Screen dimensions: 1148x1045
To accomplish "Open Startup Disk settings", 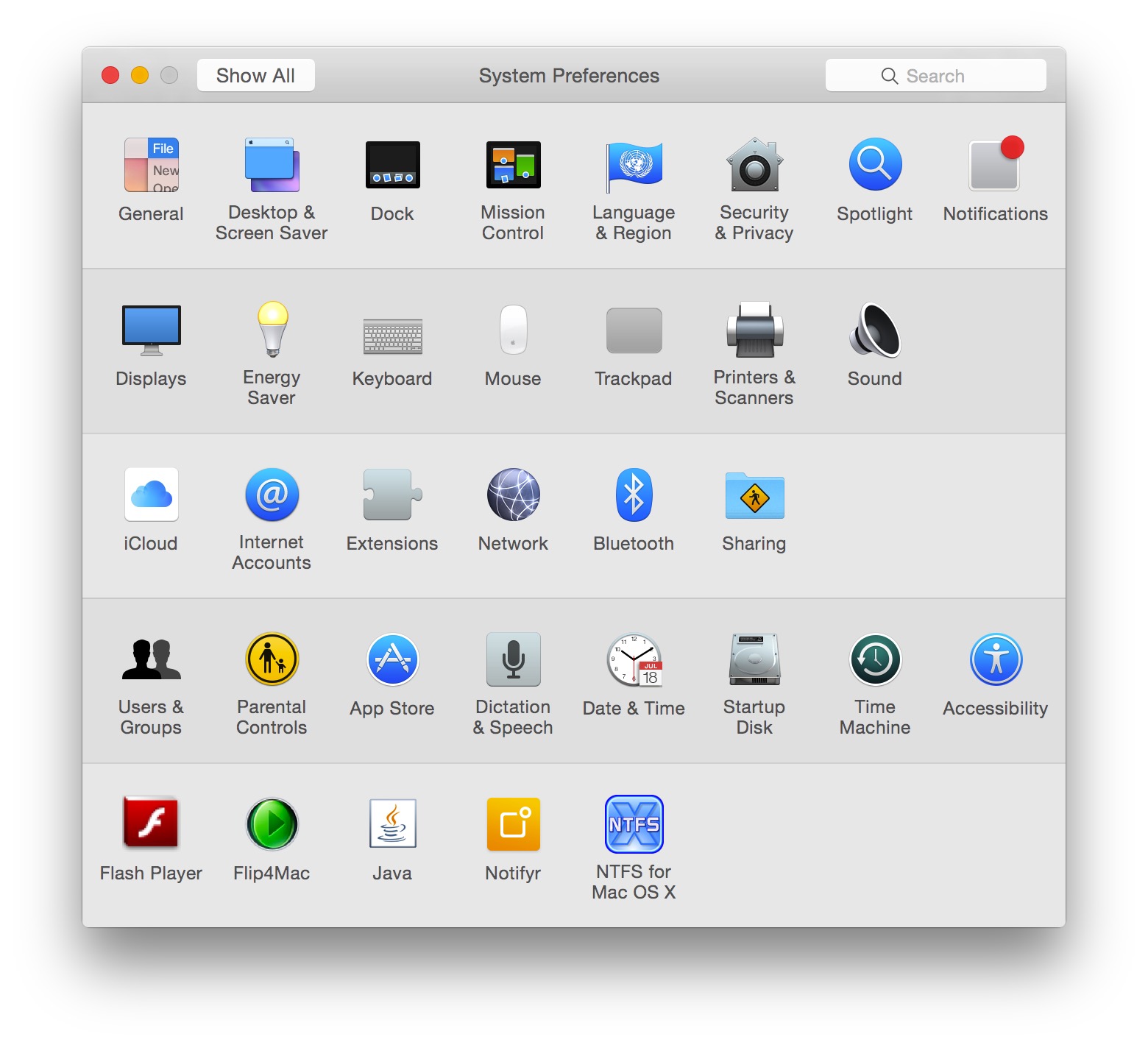I will pyautogui.click(x=754, y=660).
